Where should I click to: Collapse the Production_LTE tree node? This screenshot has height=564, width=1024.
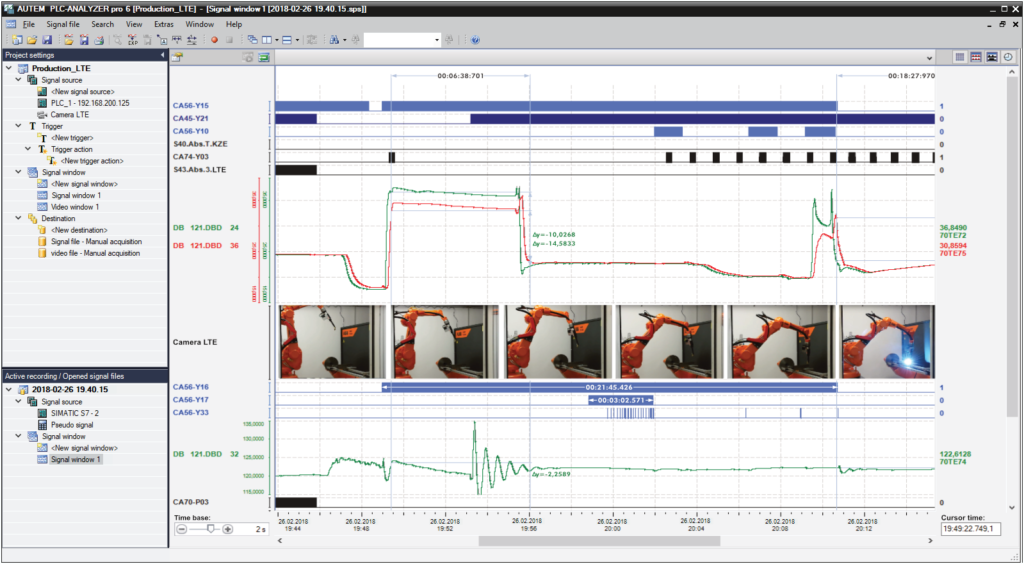(9, 68)
